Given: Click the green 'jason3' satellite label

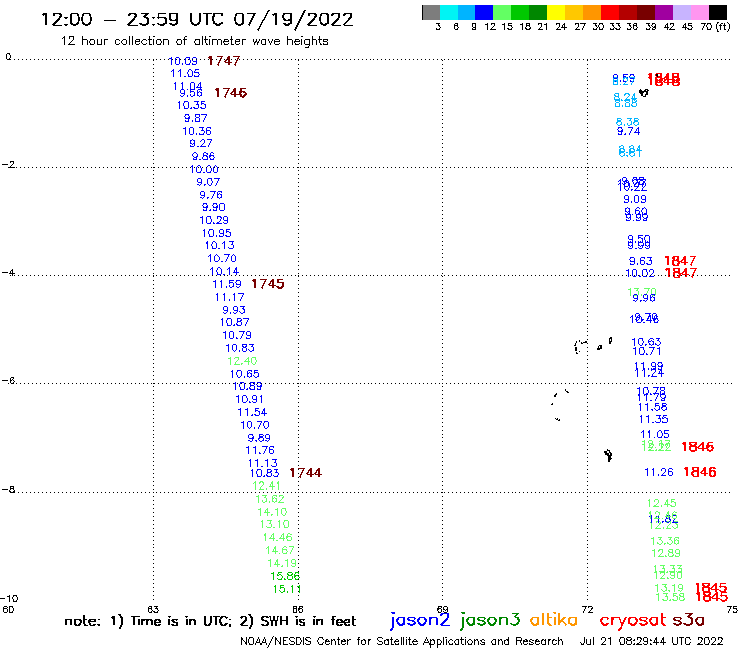Looking at the screenshot, I should tap(490, 620).
